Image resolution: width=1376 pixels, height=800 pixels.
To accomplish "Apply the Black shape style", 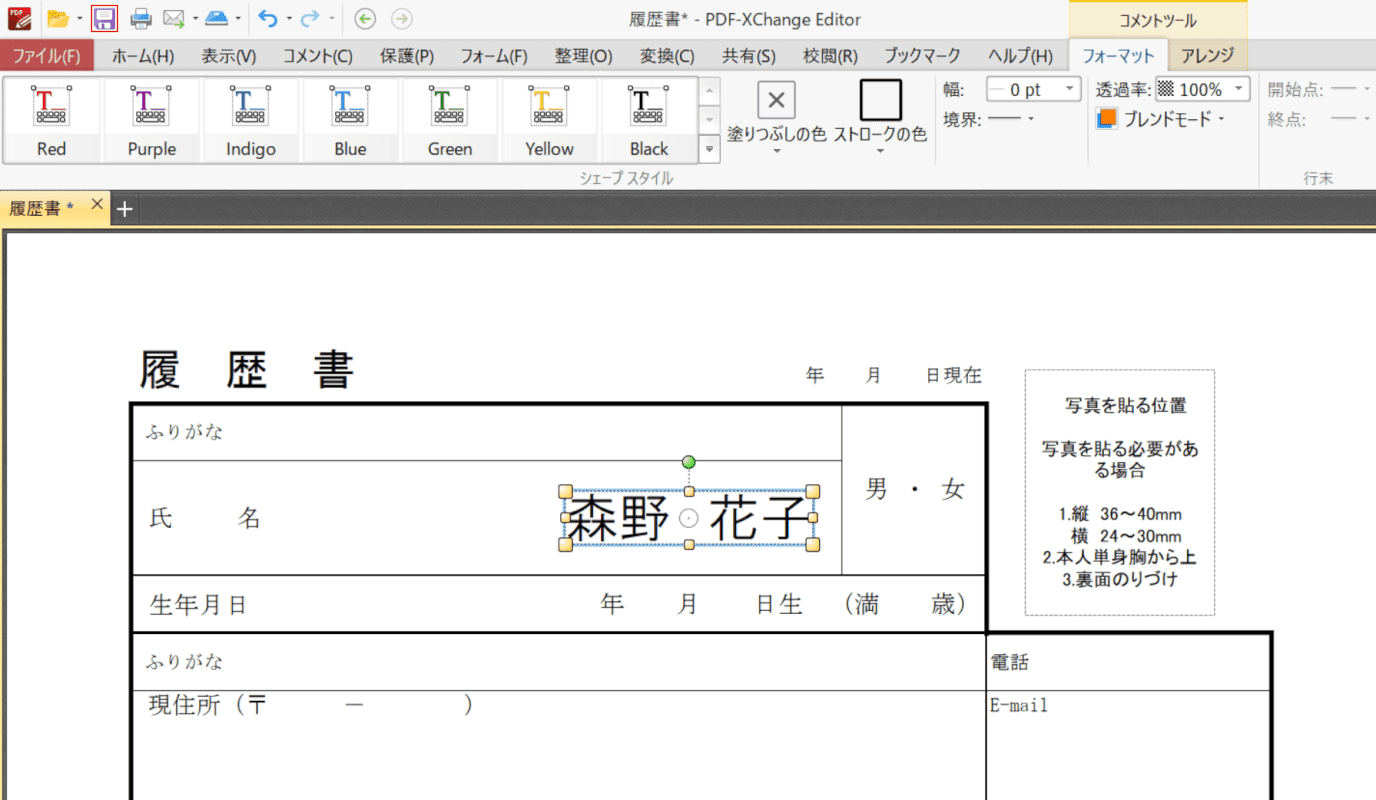I will click(649, 120).
